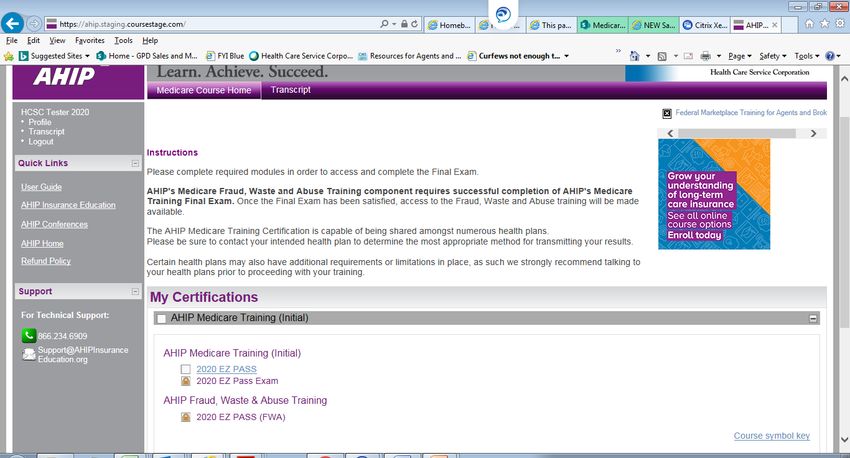The width and height of the screenshot is (850, 458).
Task: Open the Profile link under HCSC Tester
Action: 40,122
